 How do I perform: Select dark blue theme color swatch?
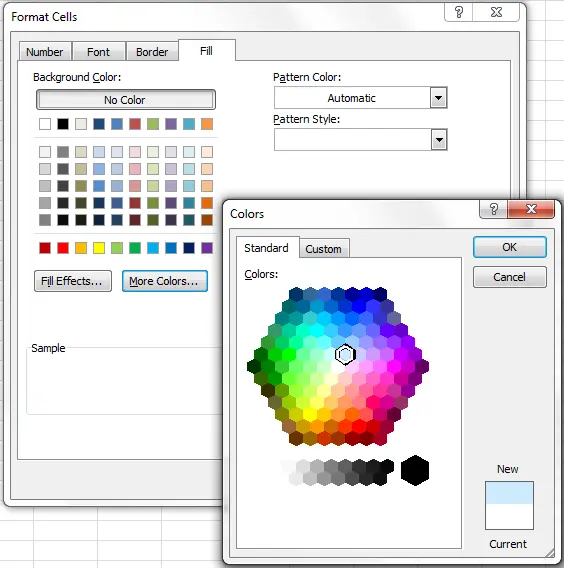click(x=99, y=124)
